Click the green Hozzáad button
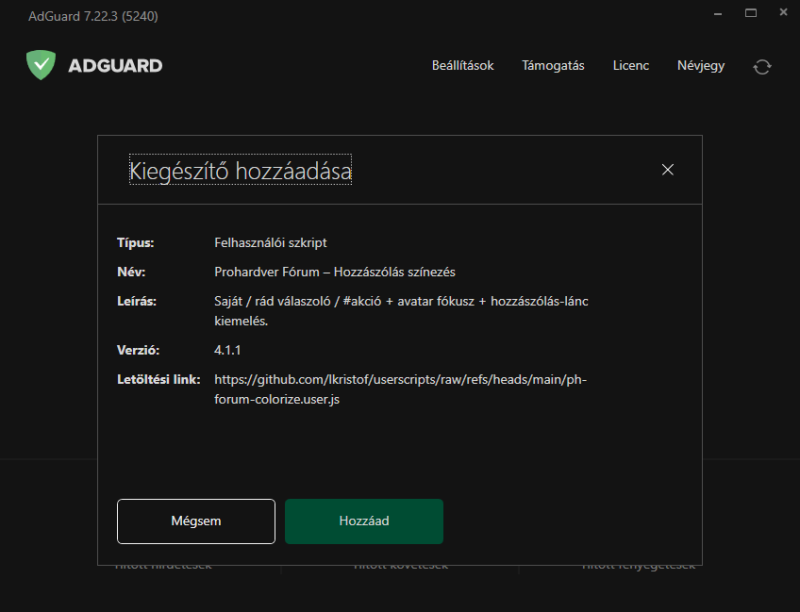 (x=364, y=521)
